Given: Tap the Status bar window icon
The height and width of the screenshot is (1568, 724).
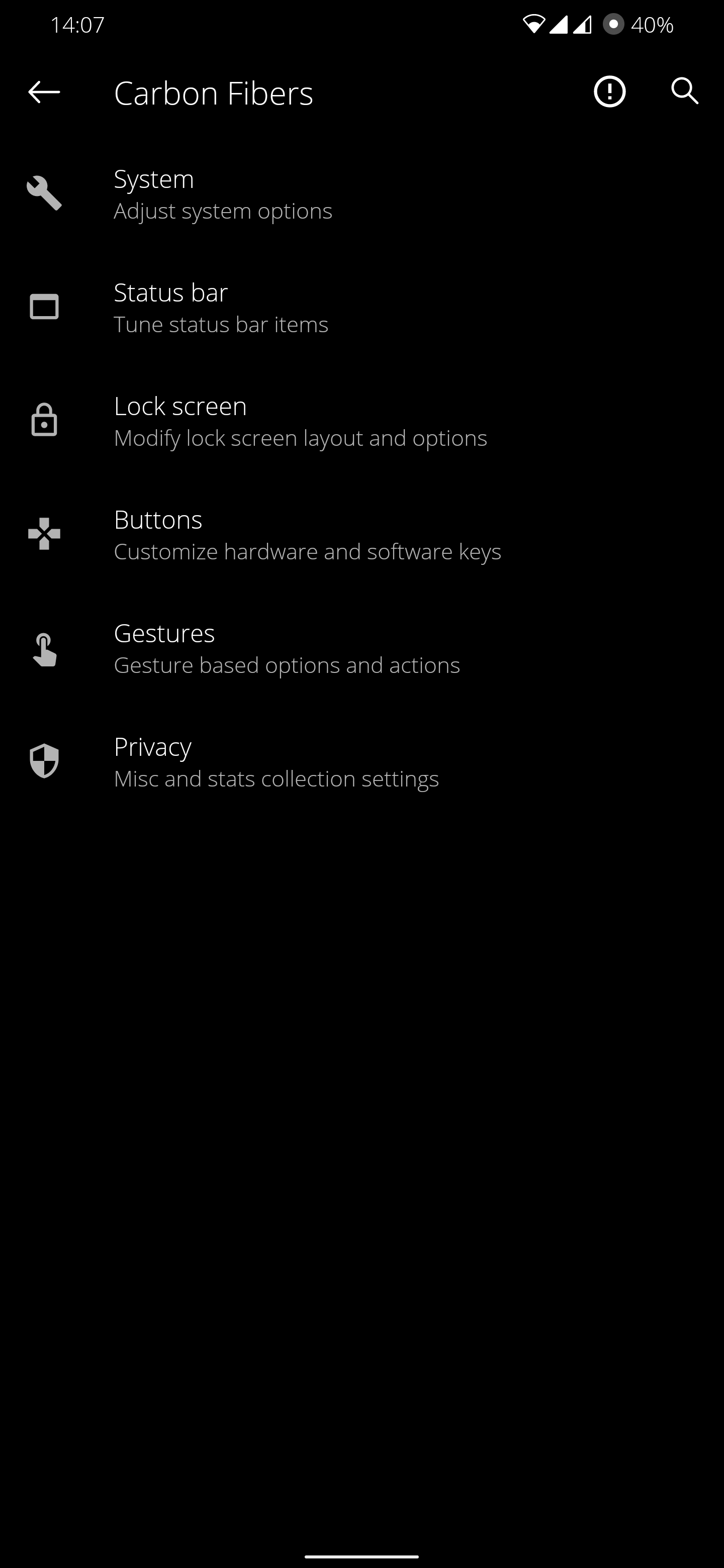Looking at the screenshot, I should pyautogui.click(x=44, y=307).
